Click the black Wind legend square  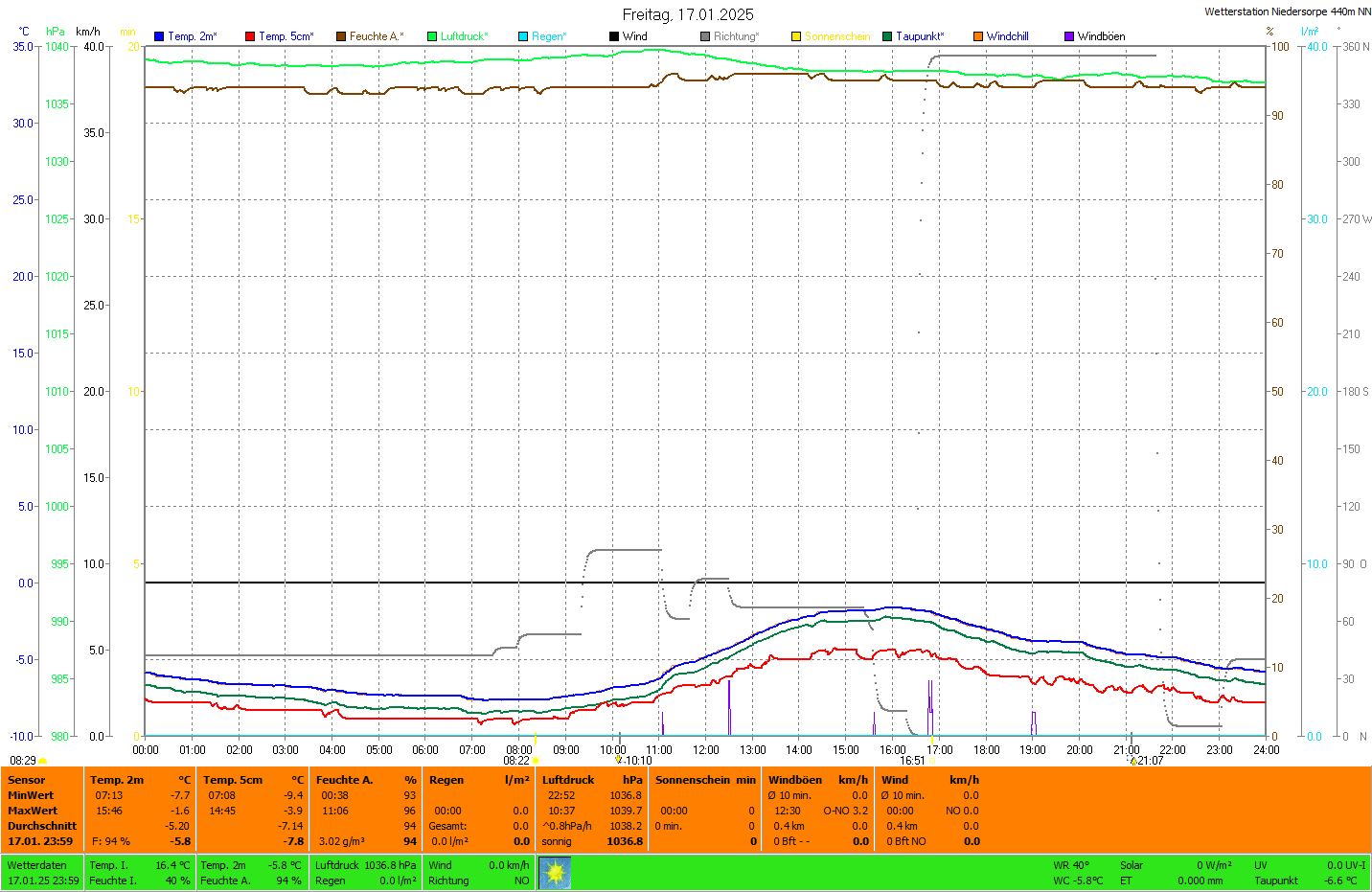point(614,36)
